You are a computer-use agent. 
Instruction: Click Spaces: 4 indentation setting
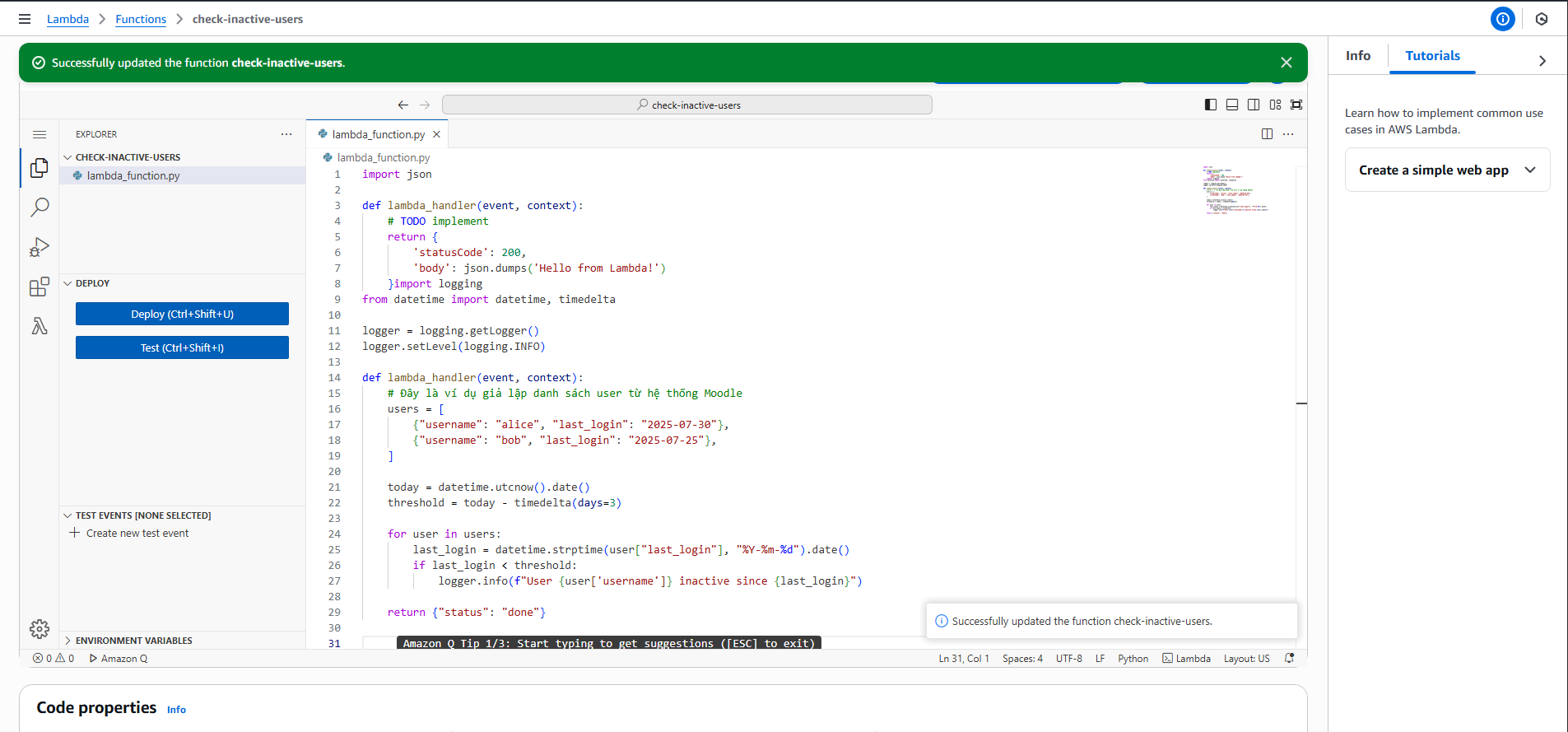[1022, 659]
